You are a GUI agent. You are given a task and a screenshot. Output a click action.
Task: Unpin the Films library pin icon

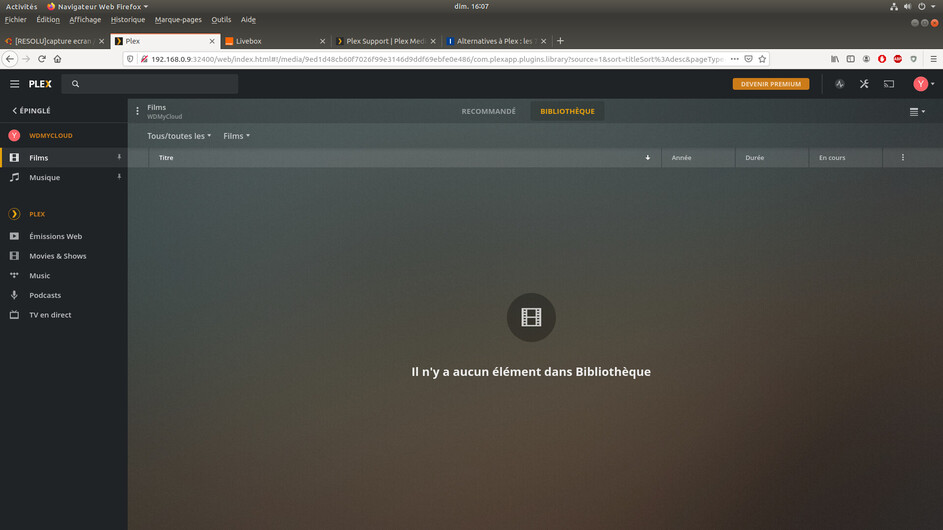tap(119, 157)
